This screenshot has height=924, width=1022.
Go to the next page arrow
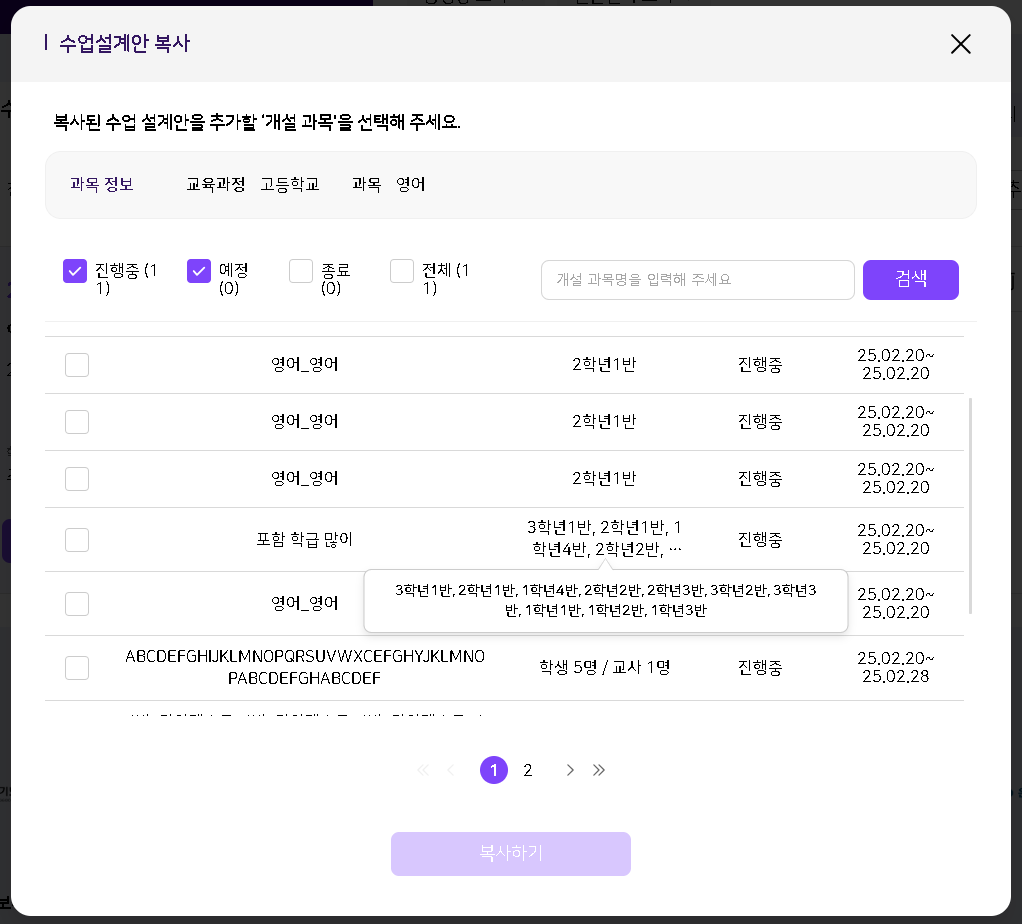[x=570, y=770]
